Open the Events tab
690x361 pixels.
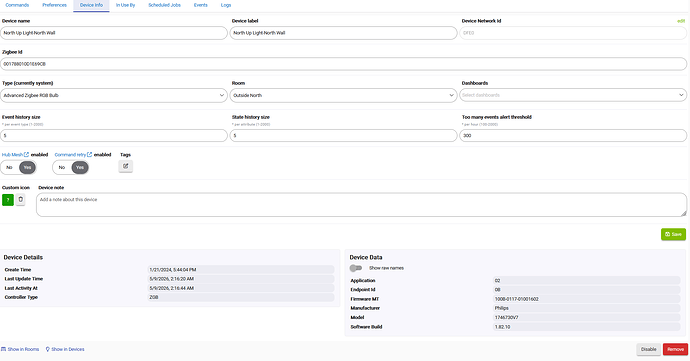[201, 5]
